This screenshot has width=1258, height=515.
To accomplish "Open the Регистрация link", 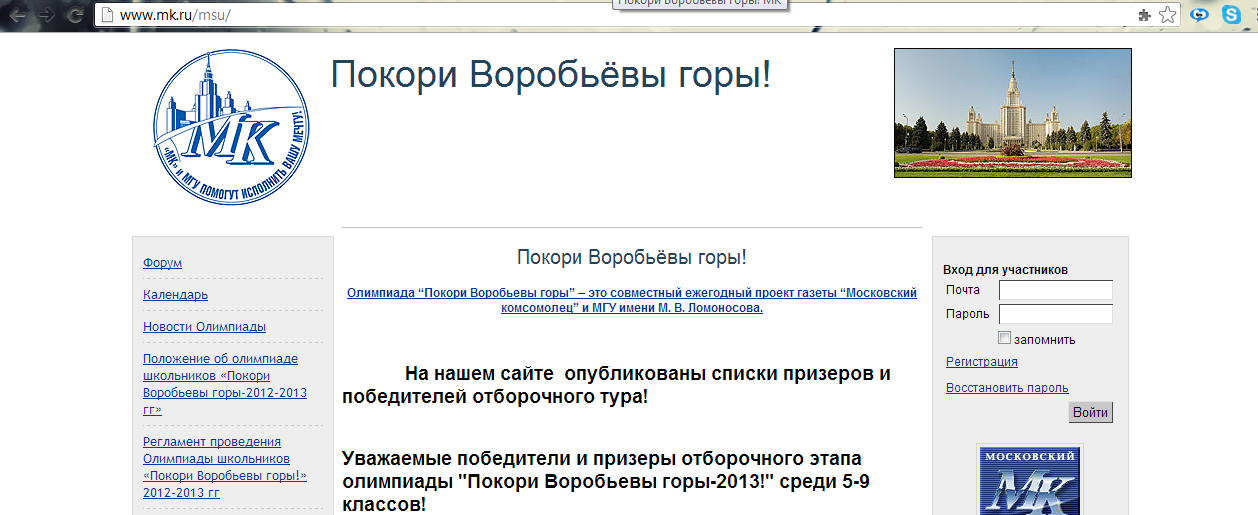I will tap(982, 362).
